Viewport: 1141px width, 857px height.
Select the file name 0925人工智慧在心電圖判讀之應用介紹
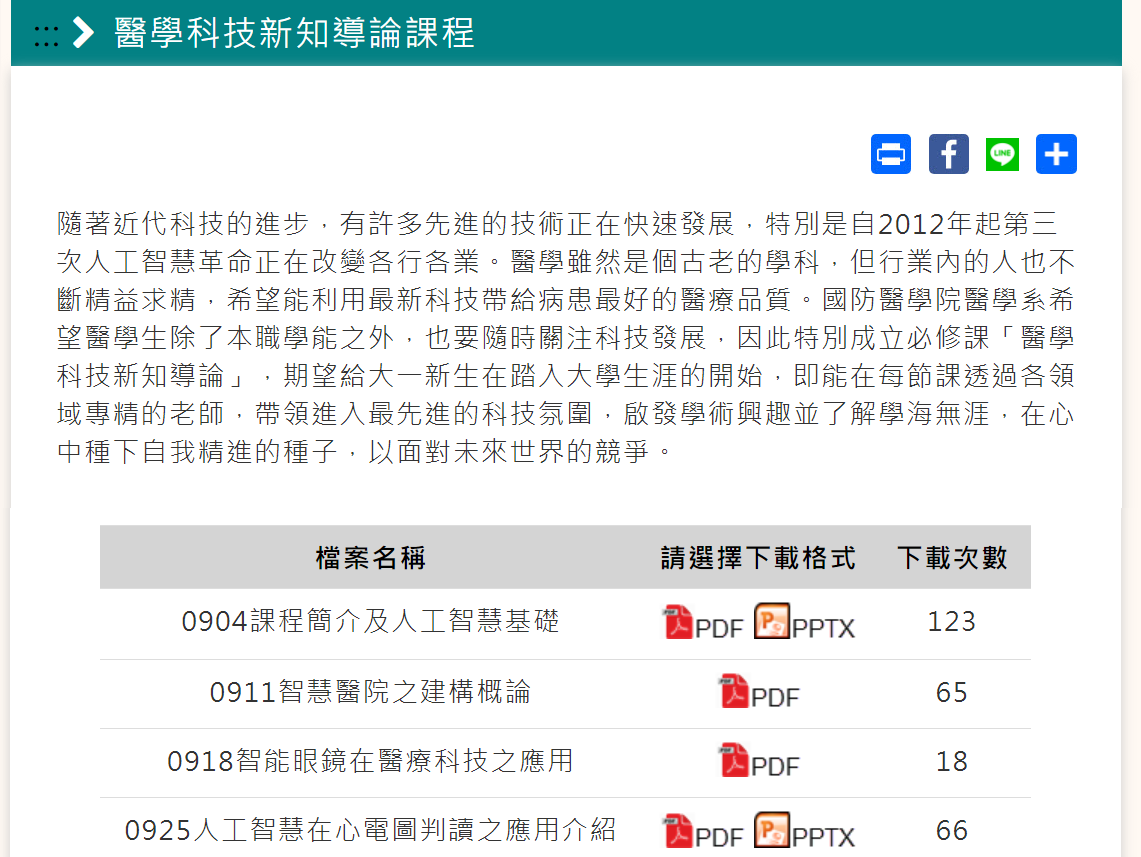[x=370, y=830]
